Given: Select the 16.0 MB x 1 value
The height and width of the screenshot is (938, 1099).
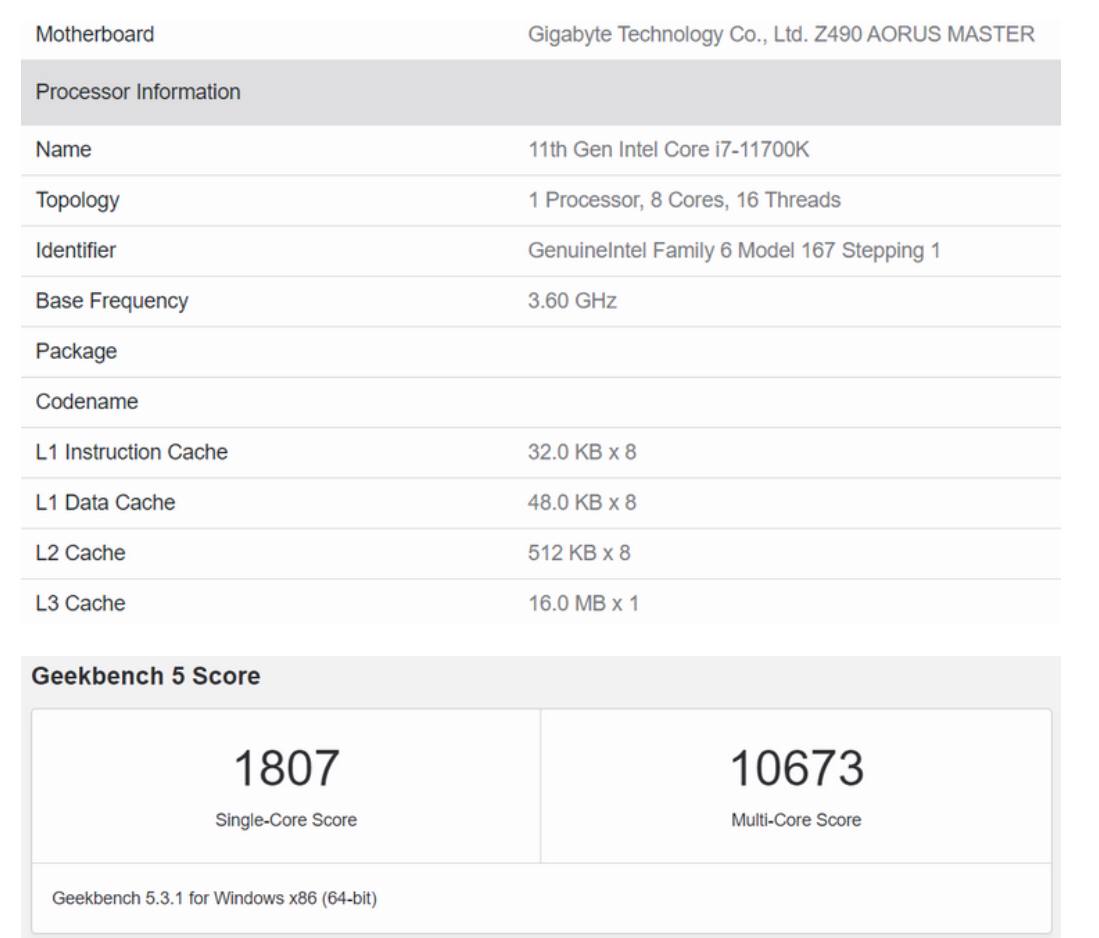Looking at the screenshot, I should (583, 604).
